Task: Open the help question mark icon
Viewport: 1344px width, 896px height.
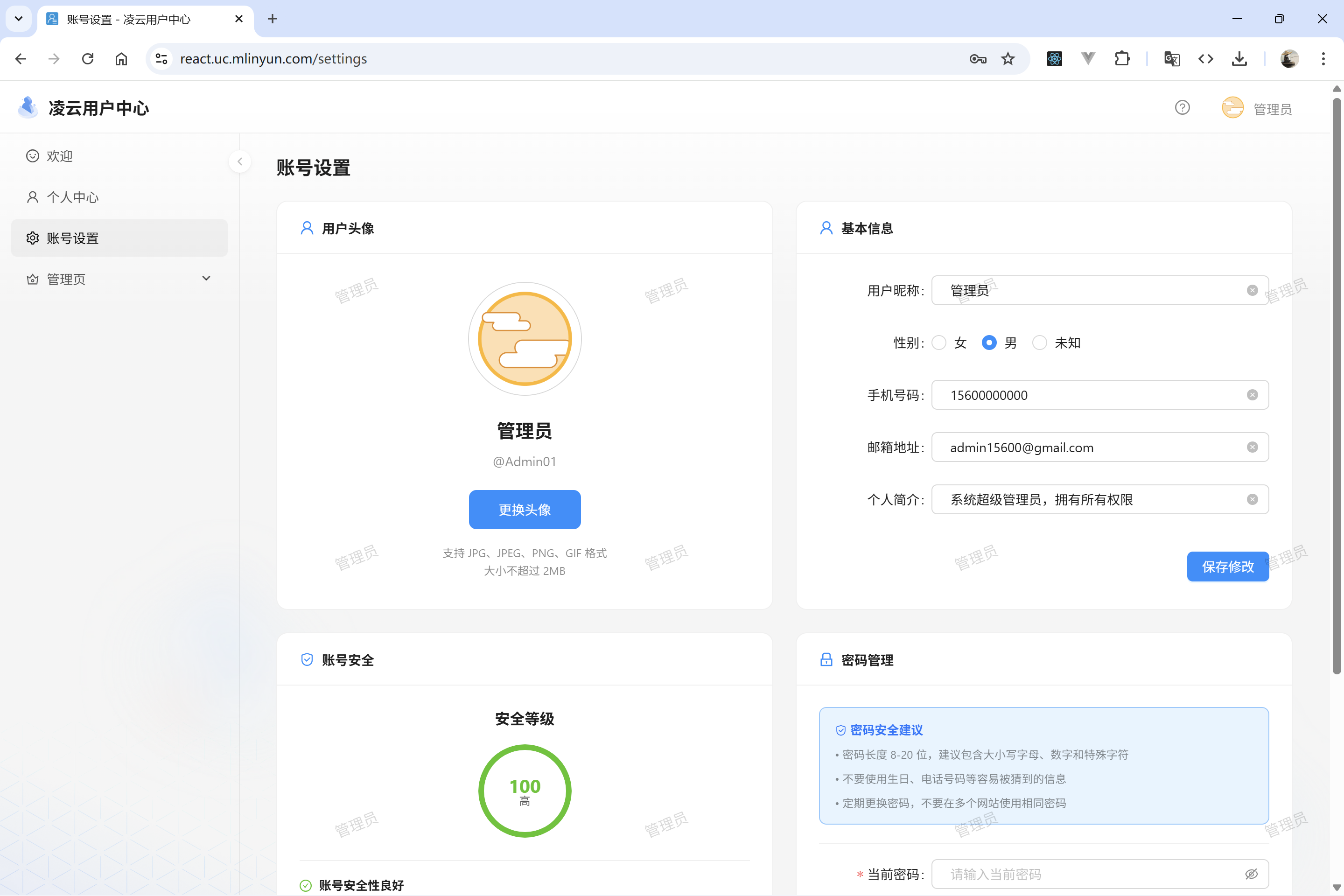Action: (x=1182, y=107)
